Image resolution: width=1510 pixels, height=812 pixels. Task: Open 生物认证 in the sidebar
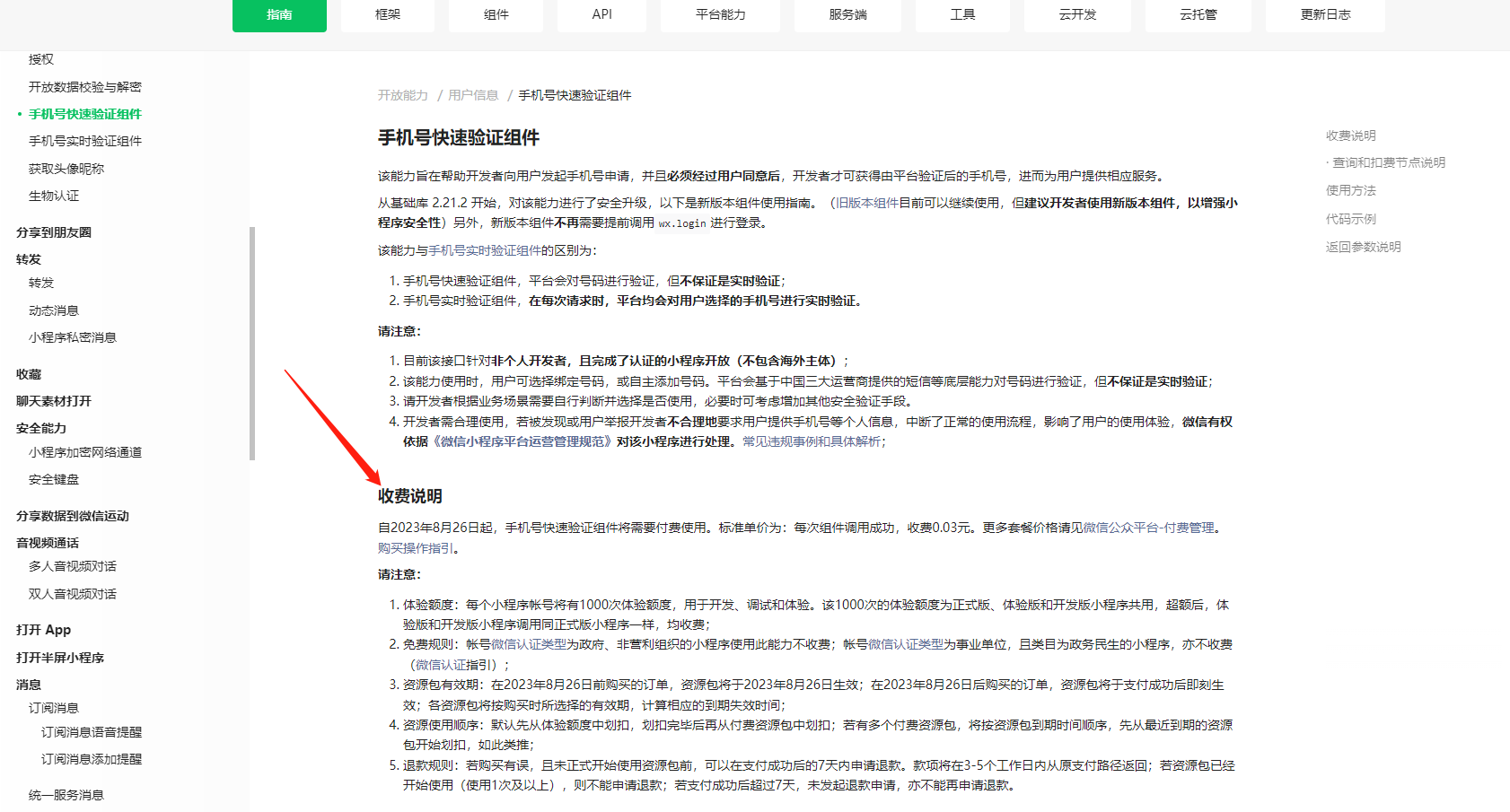54,196
